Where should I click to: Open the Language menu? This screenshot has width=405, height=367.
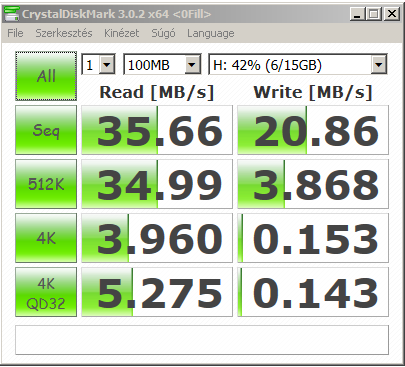211,33
